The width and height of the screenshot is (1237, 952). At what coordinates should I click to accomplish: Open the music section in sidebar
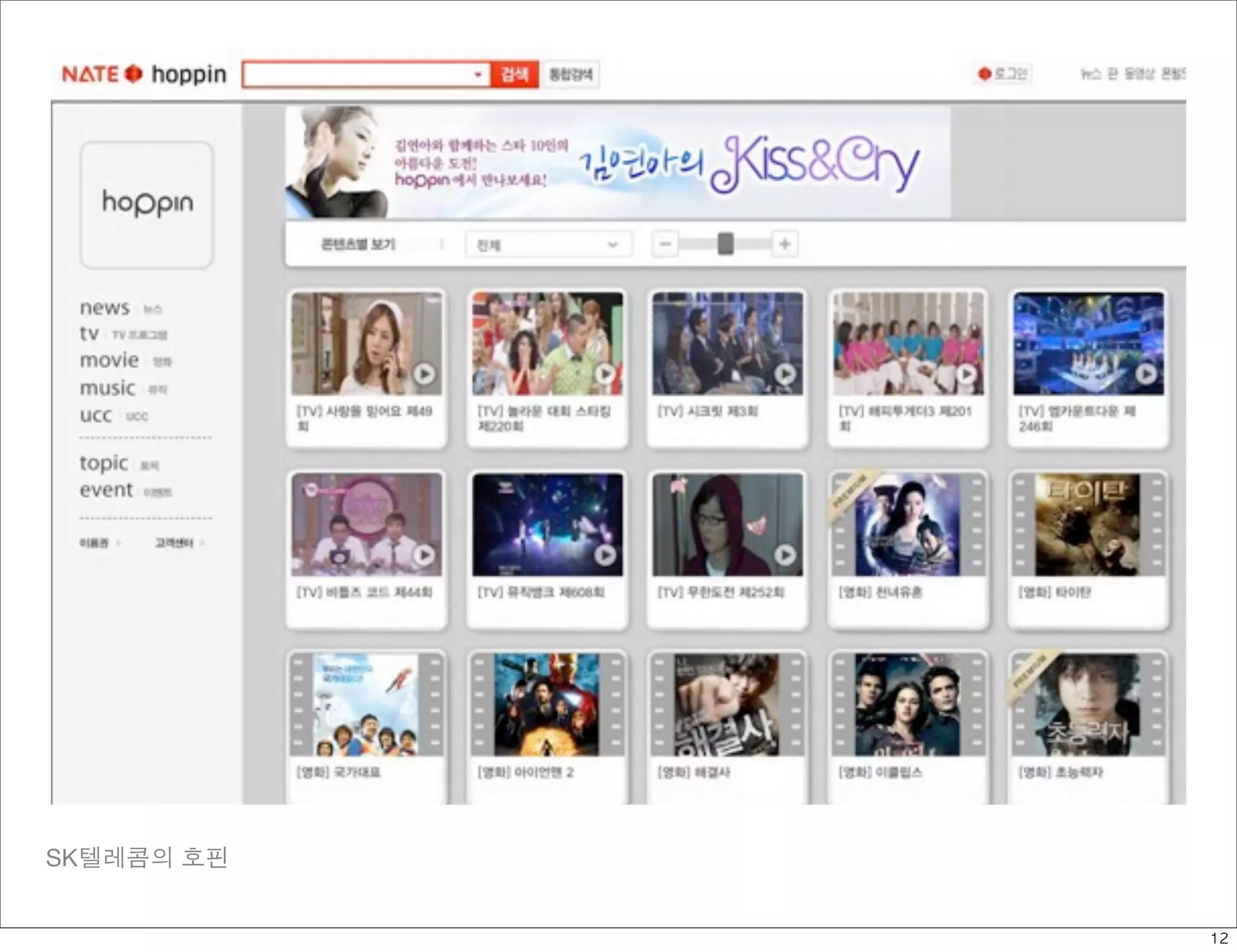(108, 388)
